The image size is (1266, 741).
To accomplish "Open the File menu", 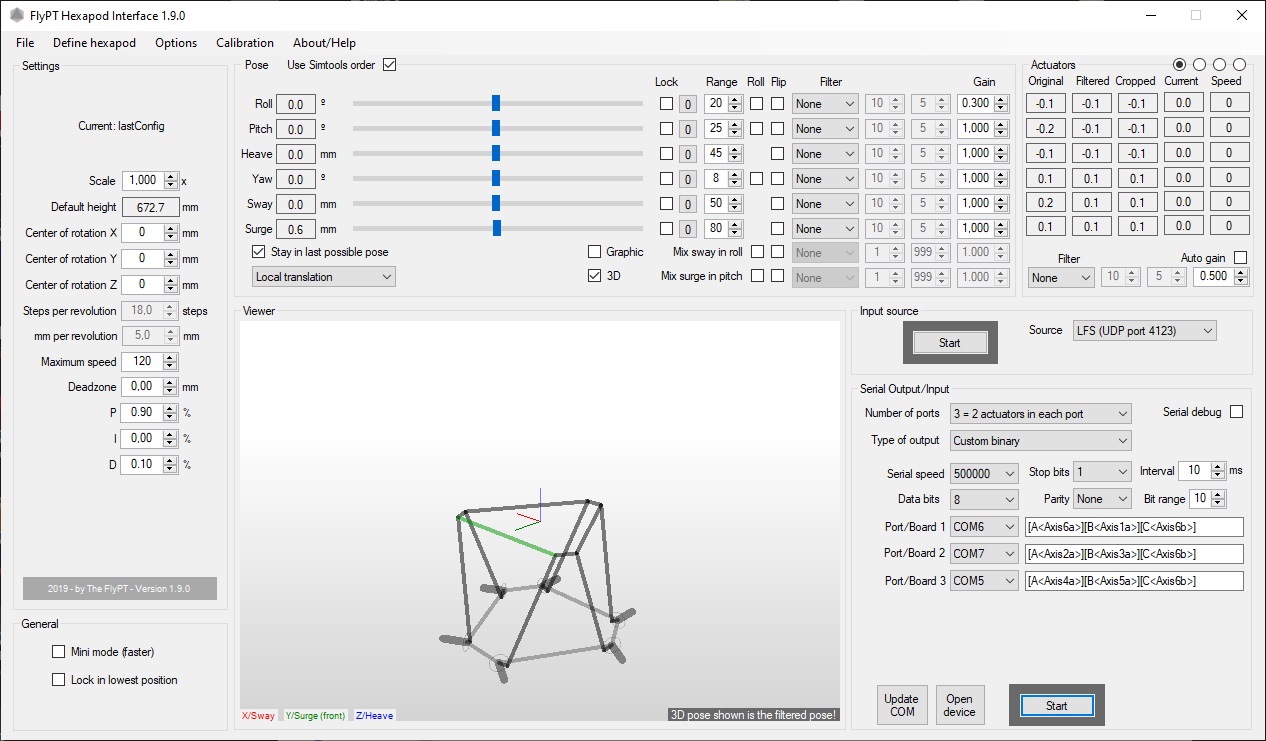I will click(25, 43).
